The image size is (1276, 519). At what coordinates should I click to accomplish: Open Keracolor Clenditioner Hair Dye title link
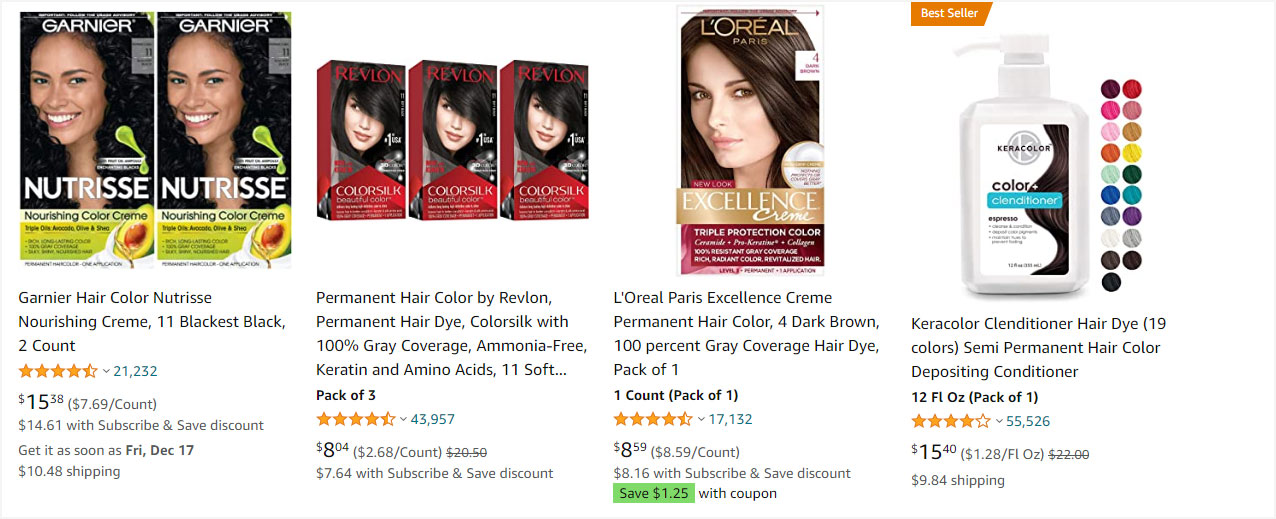click(1039, 347)
